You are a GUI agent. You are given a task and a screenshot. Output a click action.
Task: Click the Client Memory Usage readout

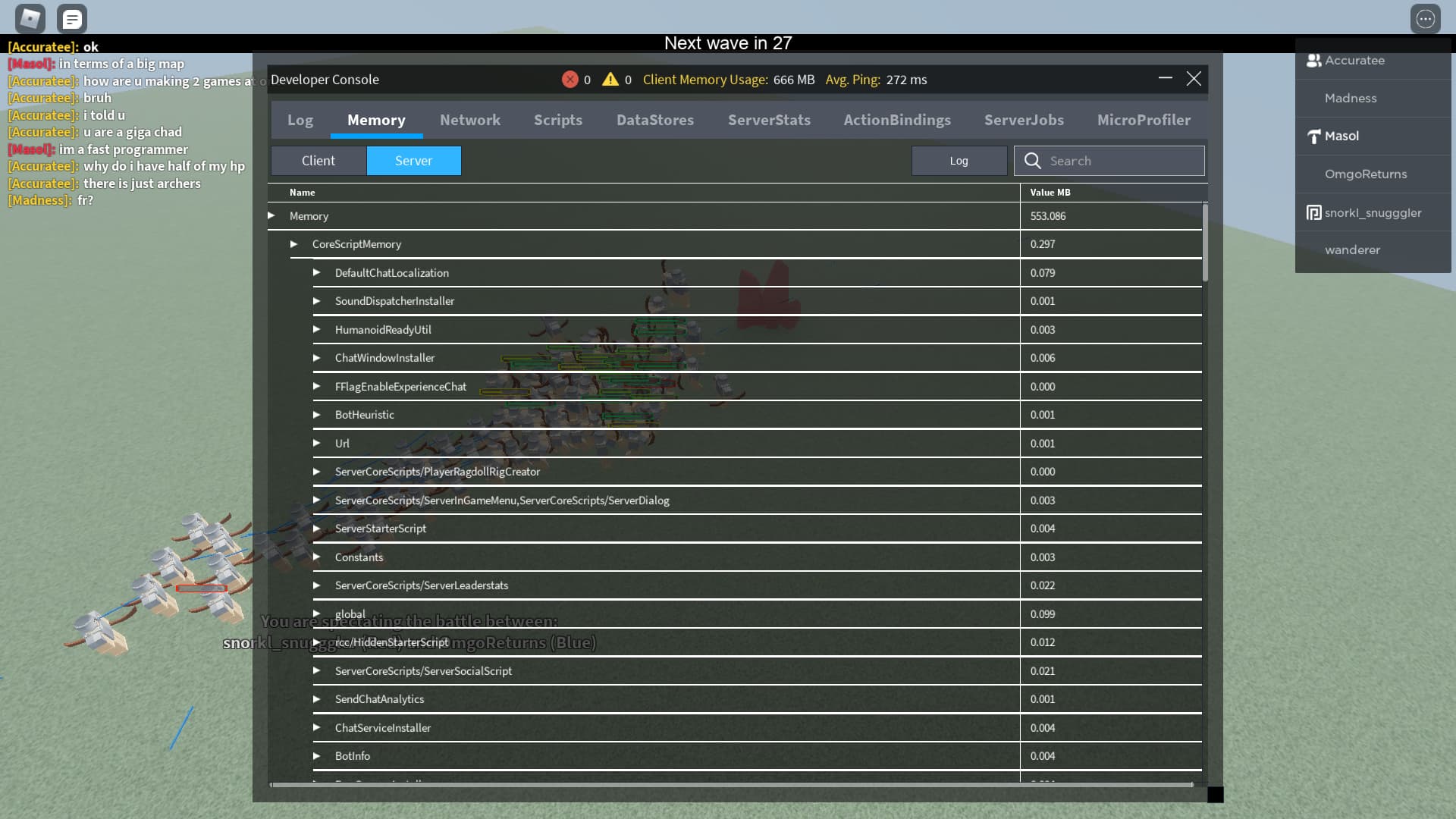coord(729,80)
